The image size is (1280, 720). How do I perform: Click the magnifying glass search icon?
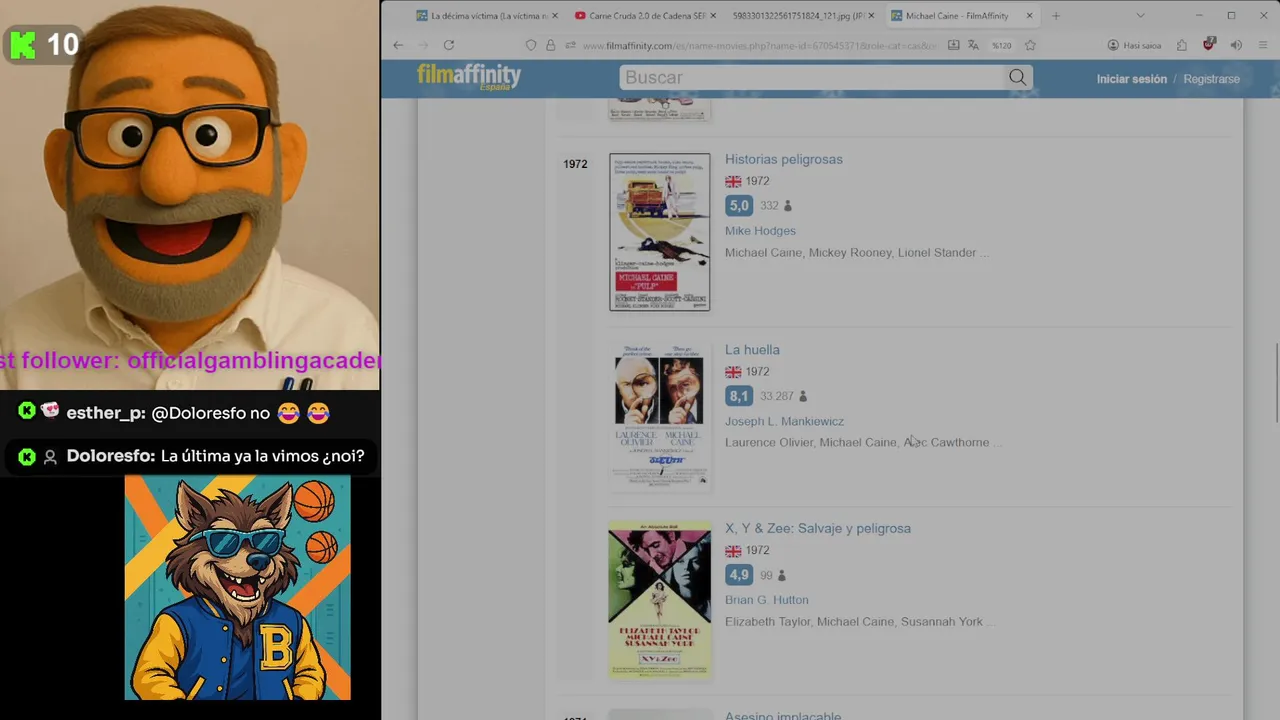[1017, 77]
